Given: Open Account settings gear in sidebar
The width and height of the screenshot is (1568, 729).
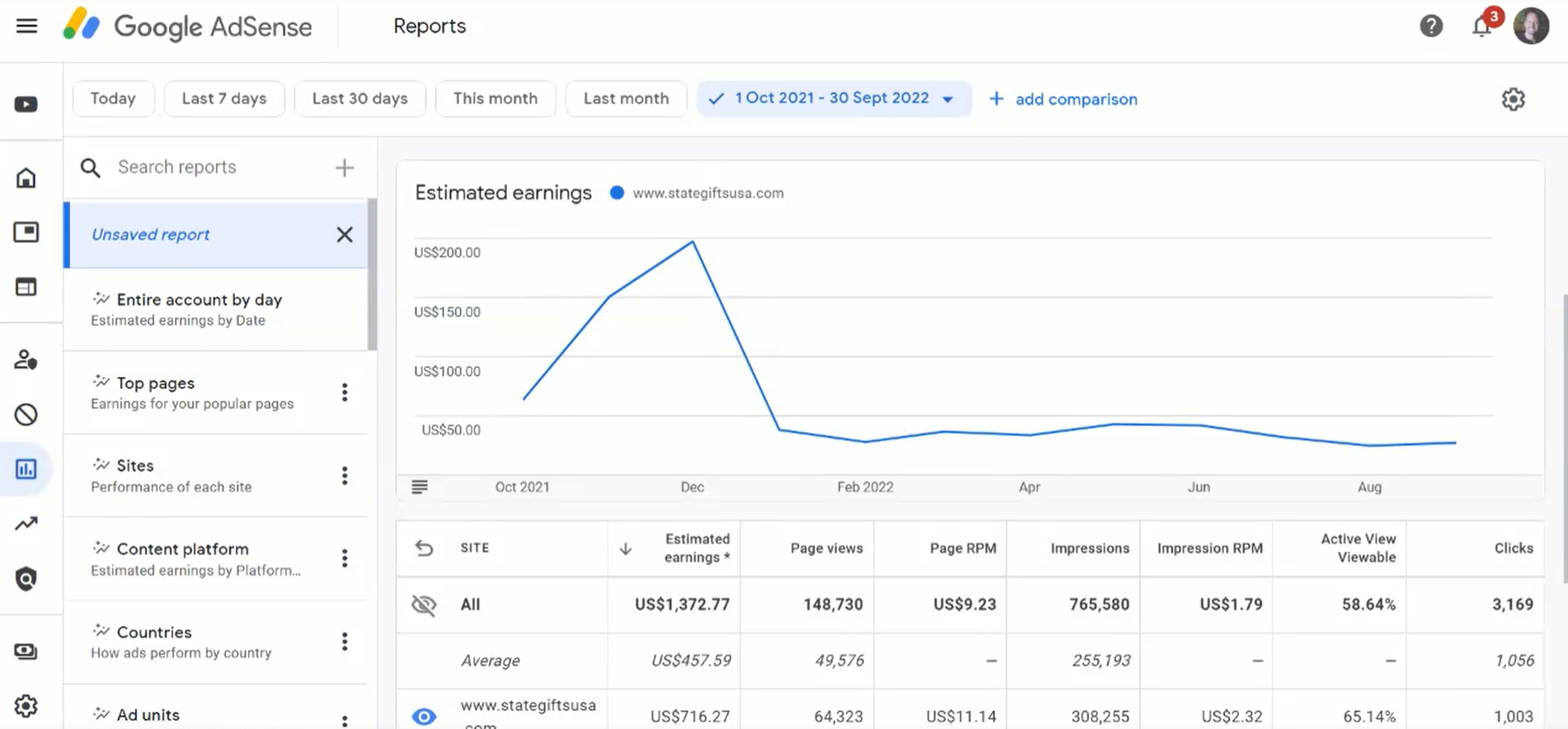Looking at the screenshot, I should (x=26, y=706).
